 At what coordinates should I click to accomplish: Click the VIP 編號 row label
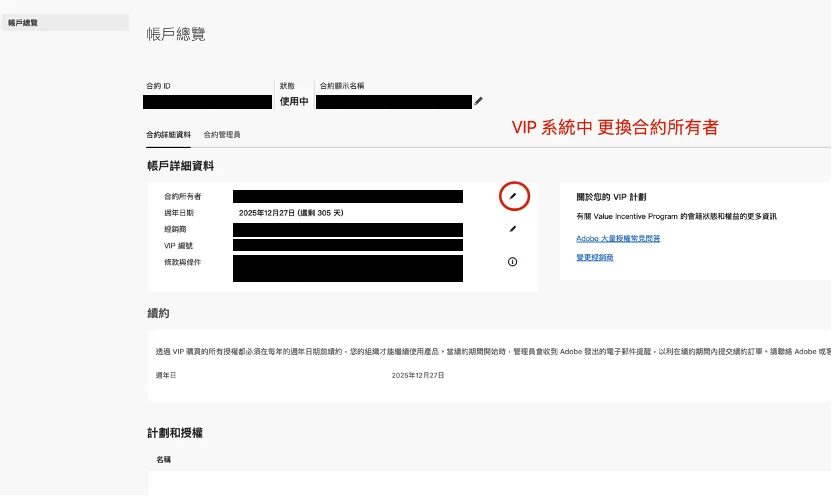tap(178, 246)
